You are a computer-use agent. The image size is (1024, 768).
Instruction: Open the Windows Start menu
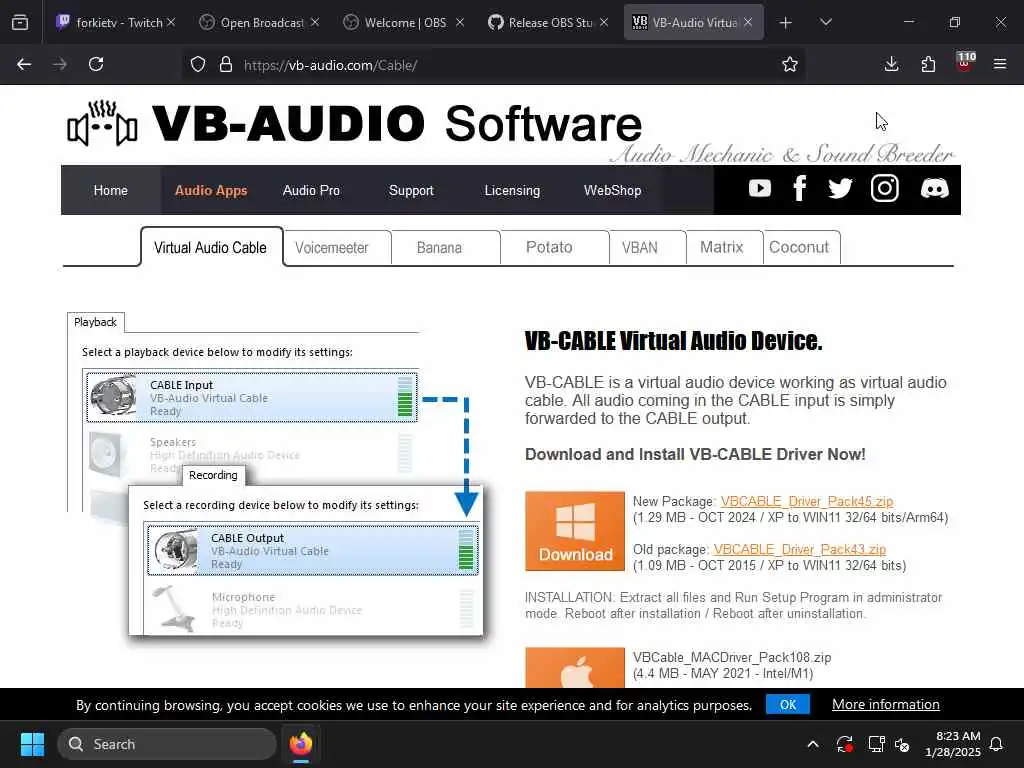click(32, 744)
